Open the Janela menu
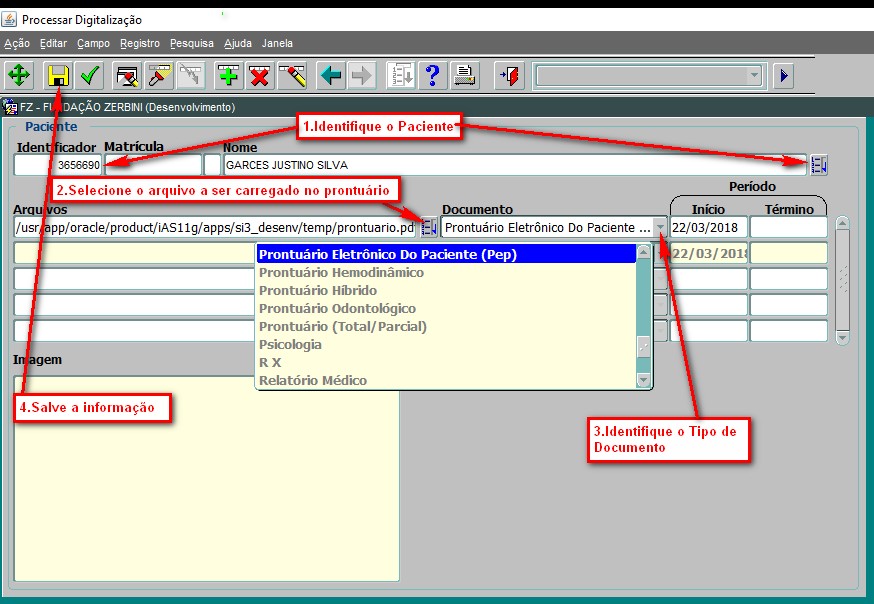 (277, 43)
